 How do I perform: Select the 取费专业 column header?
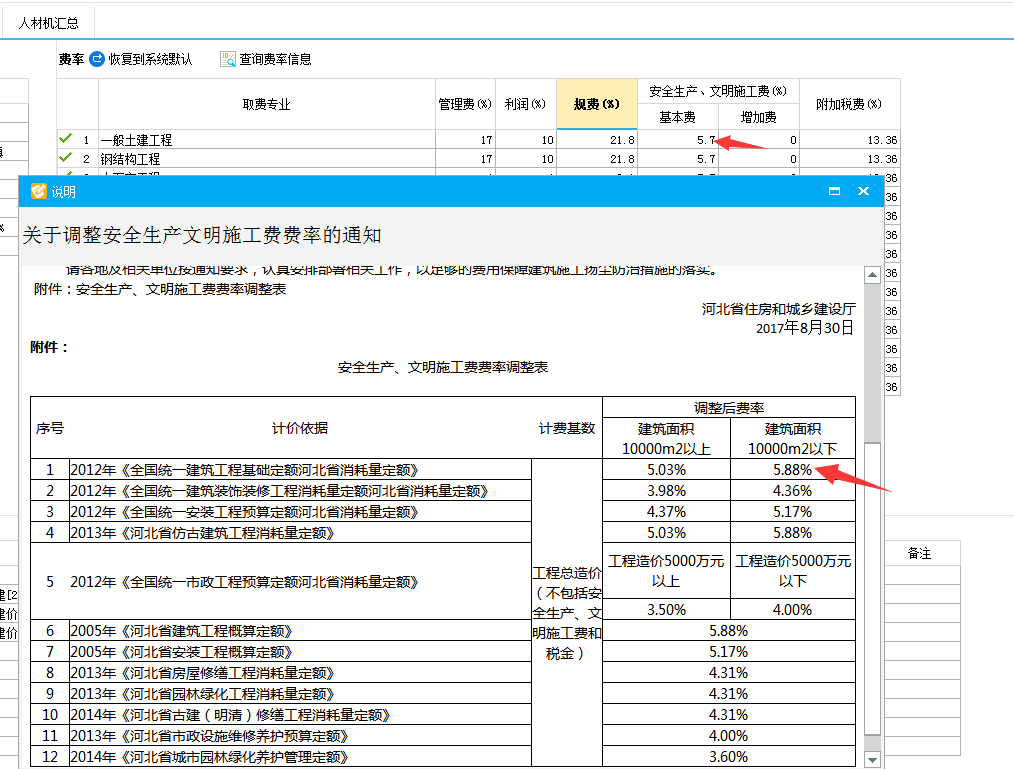[x=266, y=104]
